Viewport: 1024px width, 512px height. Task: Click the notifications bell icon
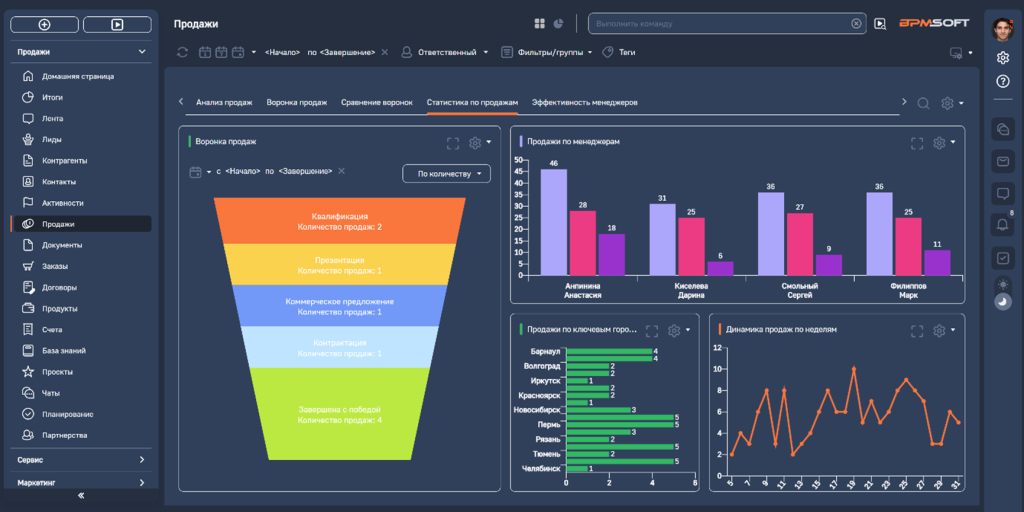coord(1003,224)
